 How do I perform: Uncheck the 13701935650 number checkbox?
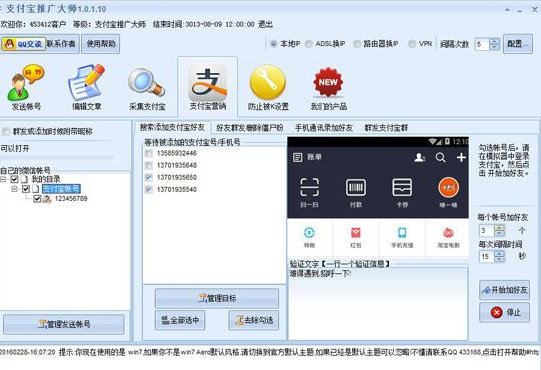pos(149,177)
